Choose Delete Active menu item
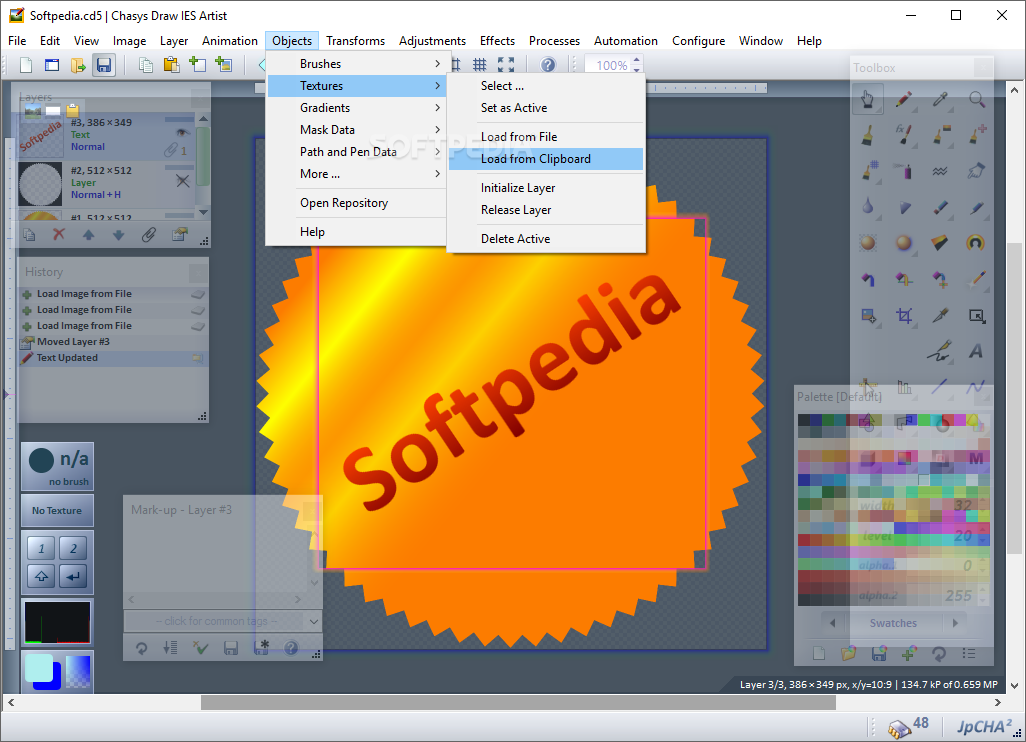Image resolution: width=1026 pixels, height=742 pixels. tap(546, 239)
